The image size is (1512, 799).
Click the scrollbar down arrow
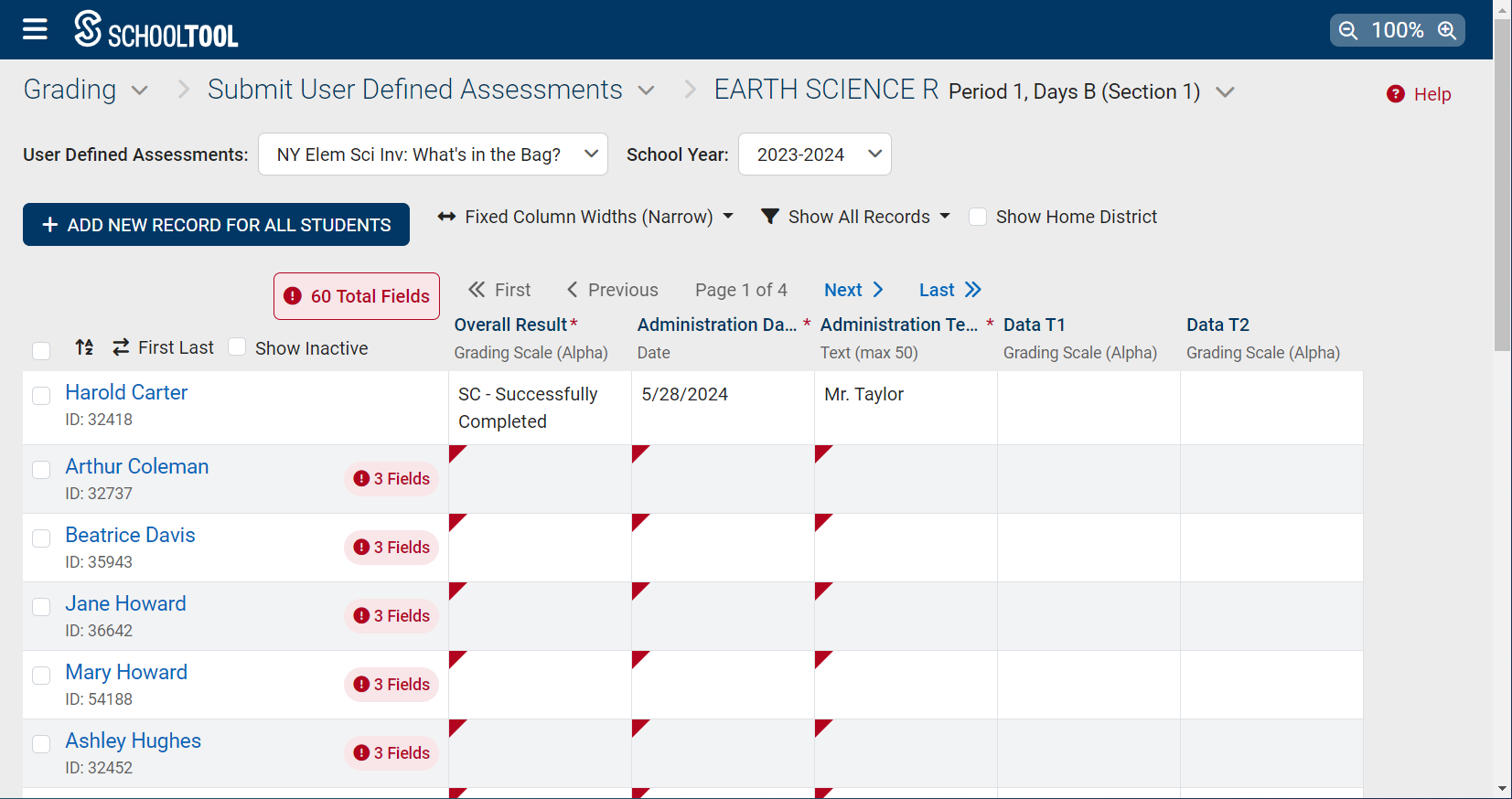[x=1503, y=789]
